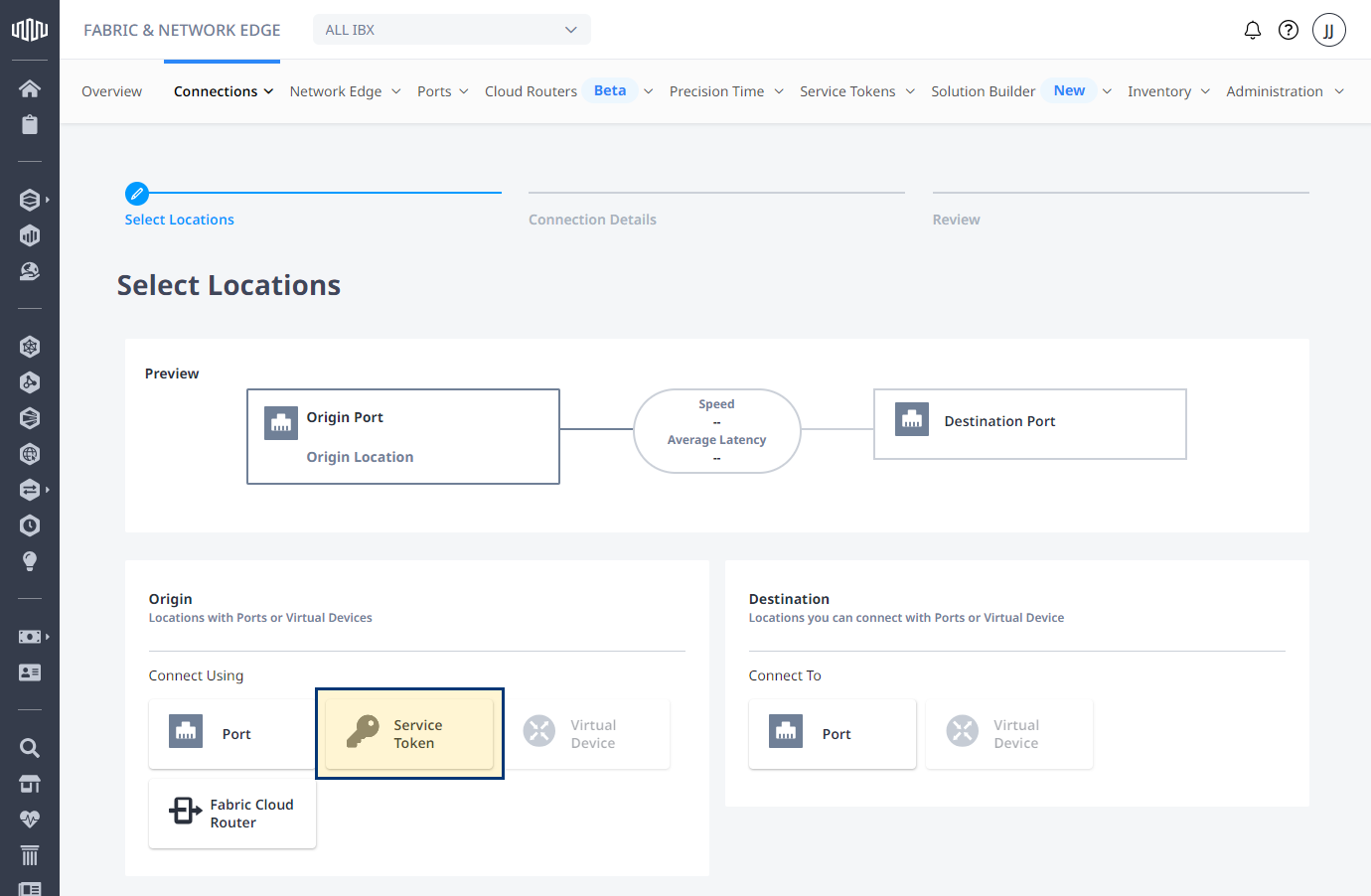
Task: Click the magnifying glass search sidebar icon
Action: tap(30, 748)
